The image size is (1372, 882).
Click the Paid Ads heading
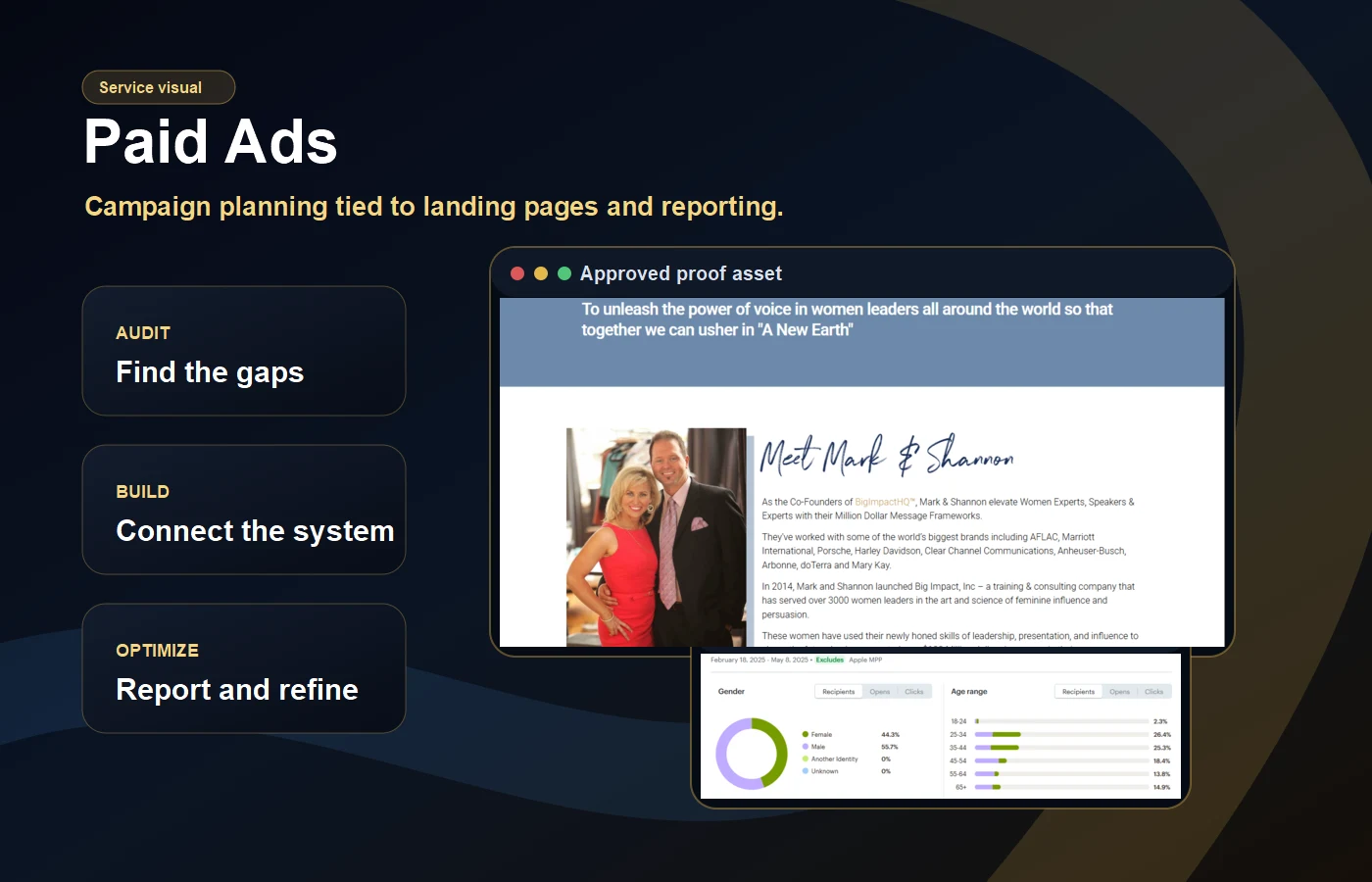click(x=211, y=141)
